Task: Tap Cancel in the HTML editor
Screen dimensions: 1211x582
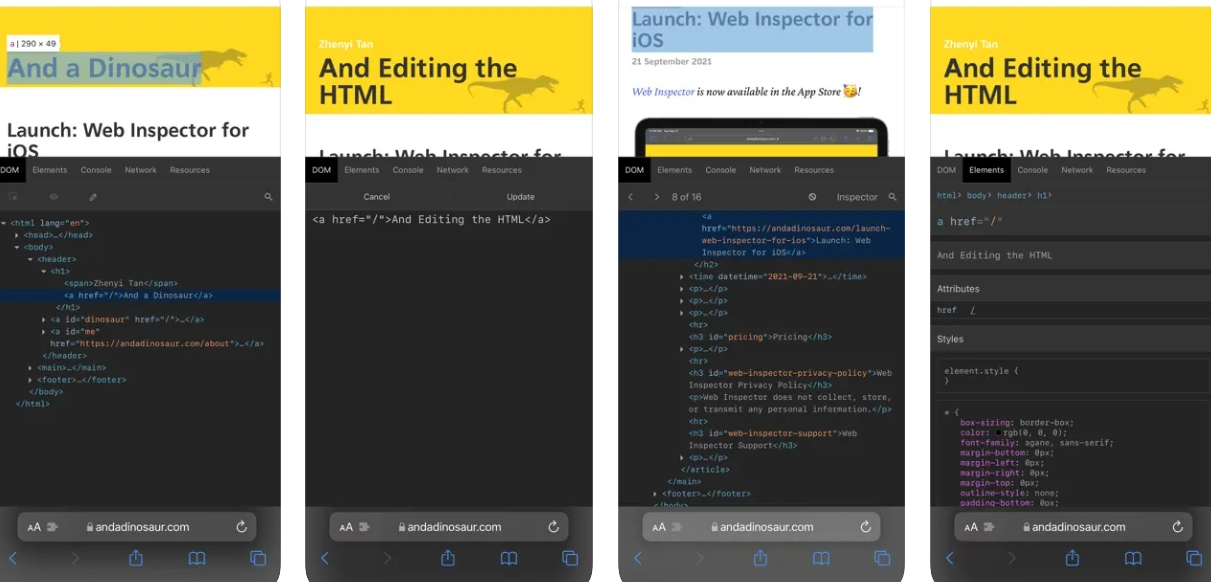Action: (377, 197)
